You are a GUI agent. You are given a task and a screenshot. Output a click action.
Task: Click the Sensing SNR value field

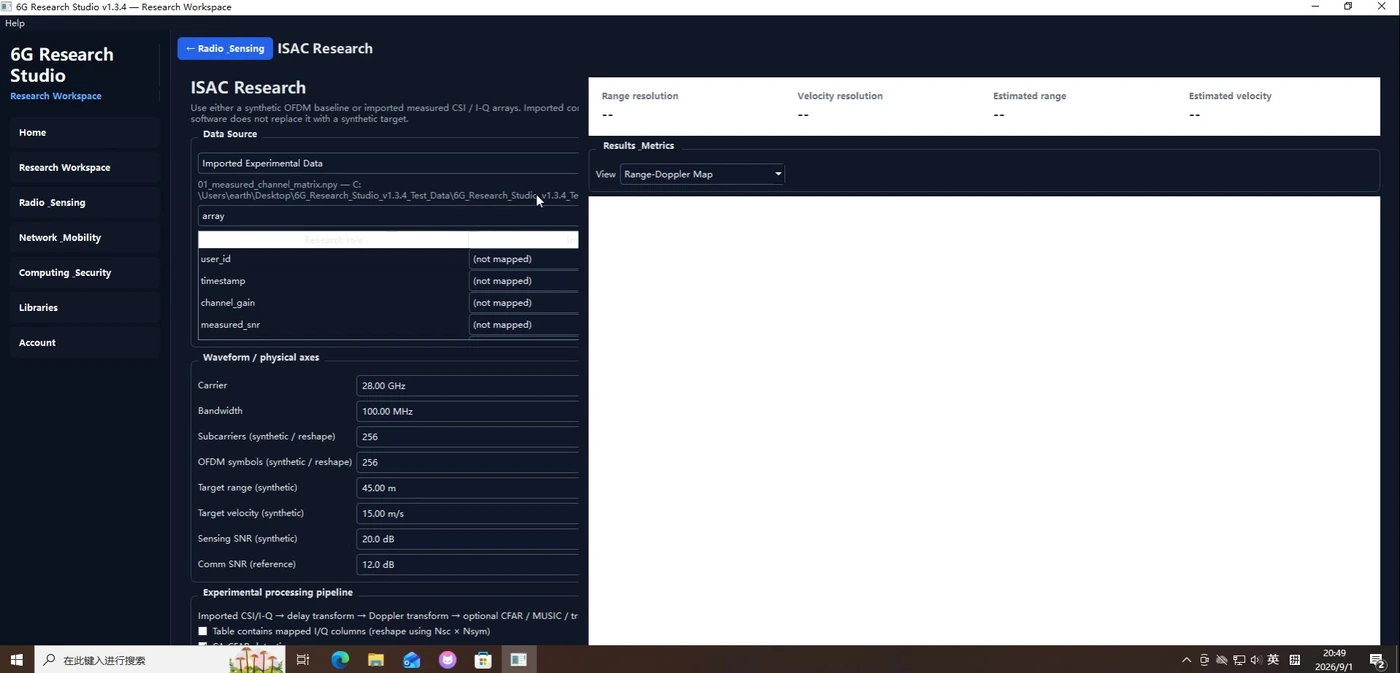[x=468, y=539]
